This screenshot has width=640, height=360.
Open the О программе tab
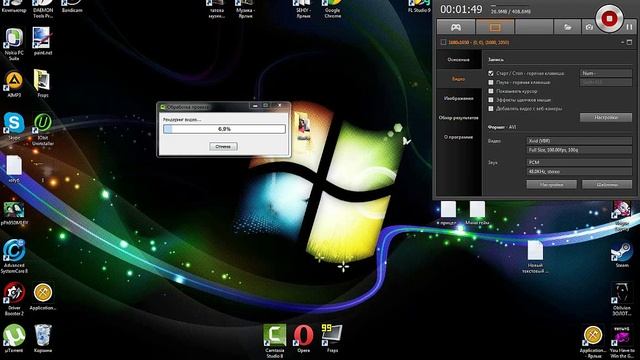458,137
